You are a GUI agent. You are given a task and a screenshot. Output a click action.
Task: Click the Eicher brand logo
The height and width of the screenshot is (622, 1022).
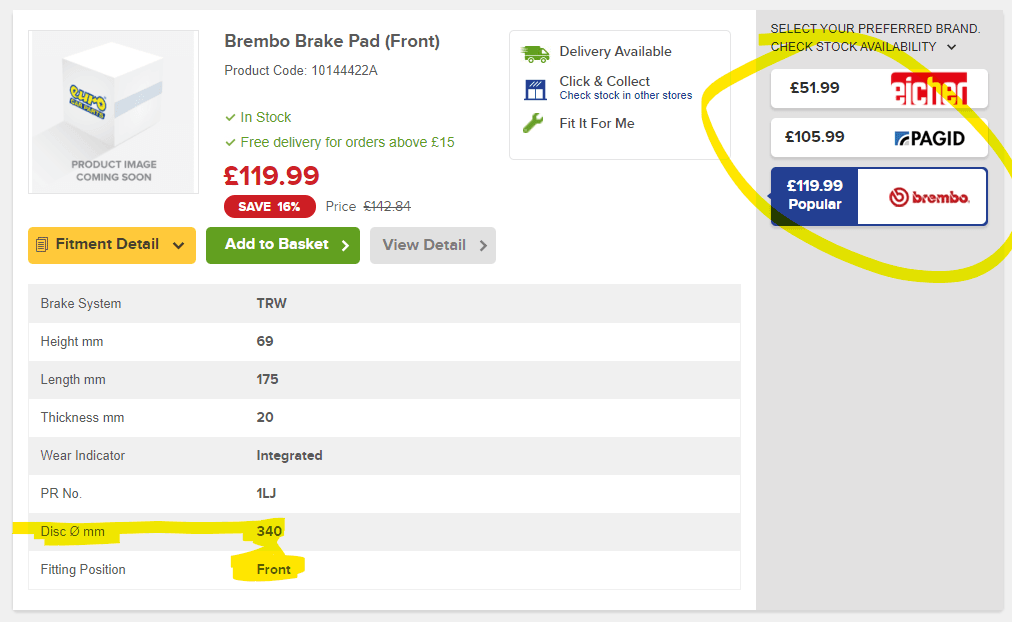coord(929,89)
